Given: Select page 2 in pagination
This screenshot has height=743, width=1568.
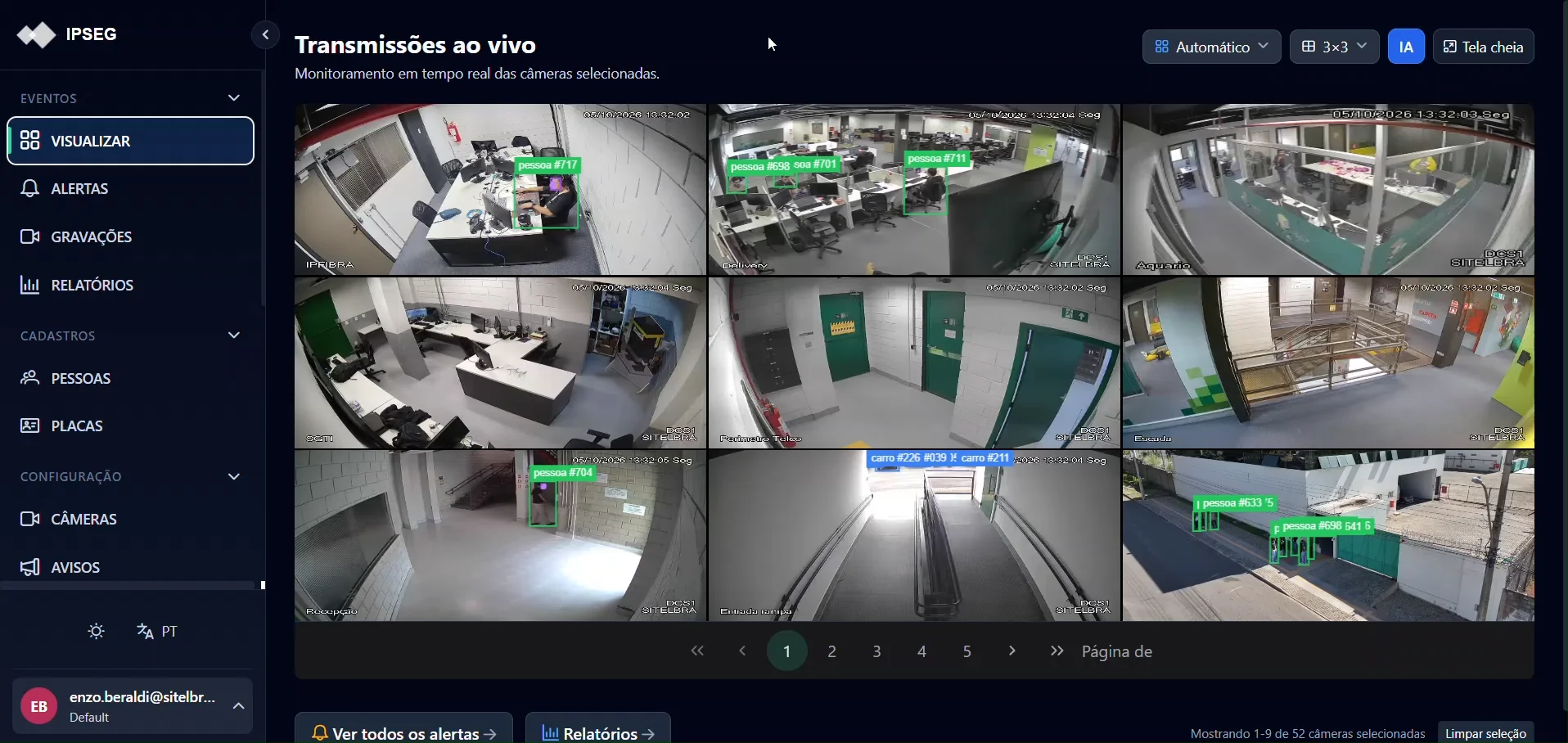Looking at the screenshot, I should click(x=832, y=651).
